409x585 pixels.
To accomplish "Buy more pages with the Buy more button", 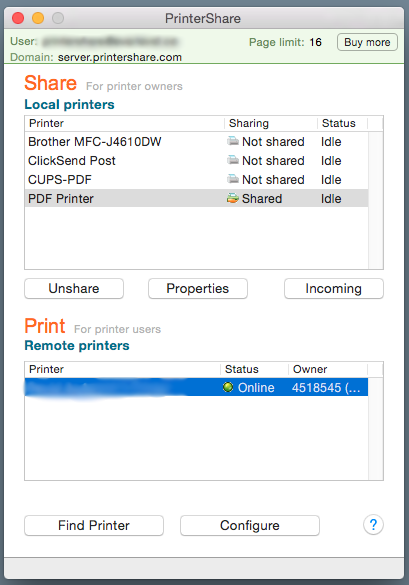I will click(367, 42).
